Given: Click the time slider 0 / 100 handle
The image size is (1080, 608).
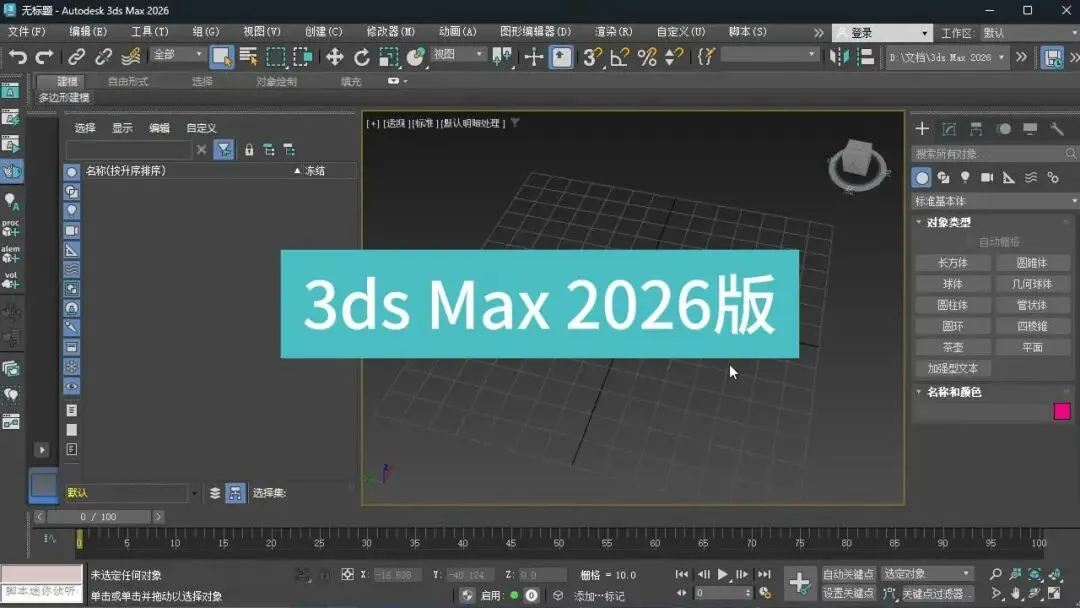Looking at the screenshot, I should [x=99, y=517].
